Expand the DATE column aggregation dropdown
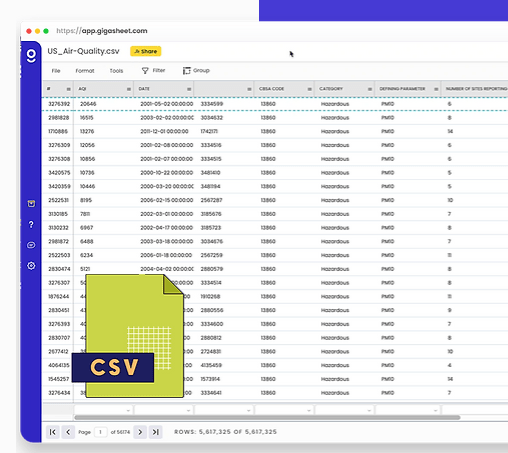This screenshot has width=508, height=453. 189,411
